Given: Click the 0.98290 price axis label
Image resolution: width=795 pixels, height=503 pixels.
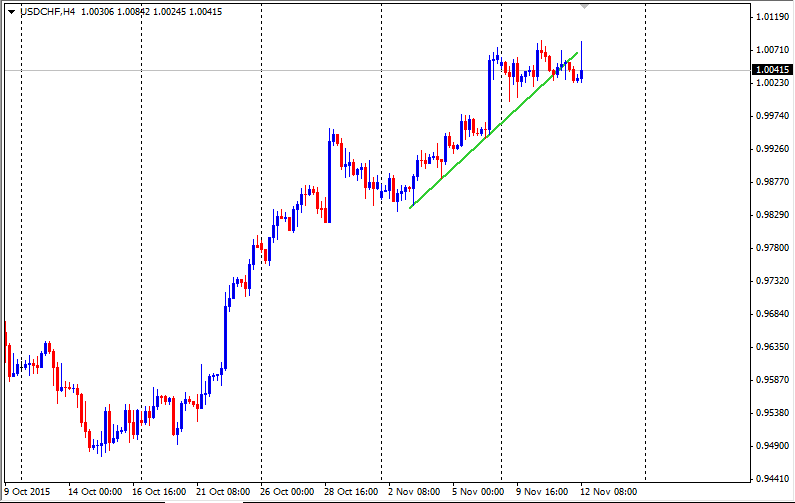Looking at the screenshot, I should [x=773, y=214].
